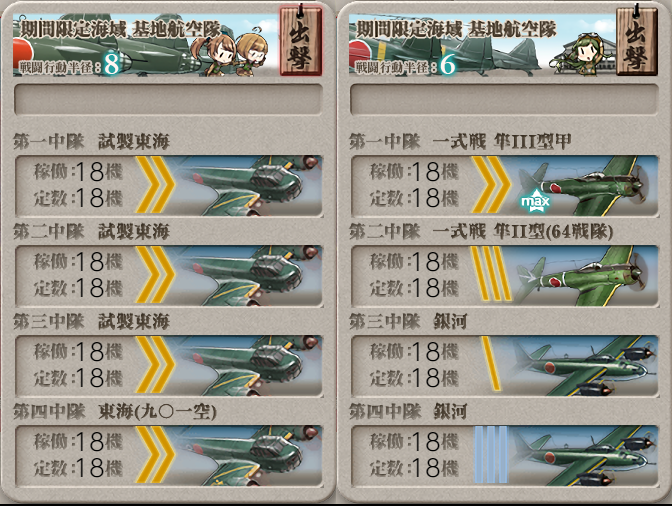This screenshot has height=506, width=672.
Task: Click the 出撃 wooden tag for the radius 6 air base
Action: point(636,42)
